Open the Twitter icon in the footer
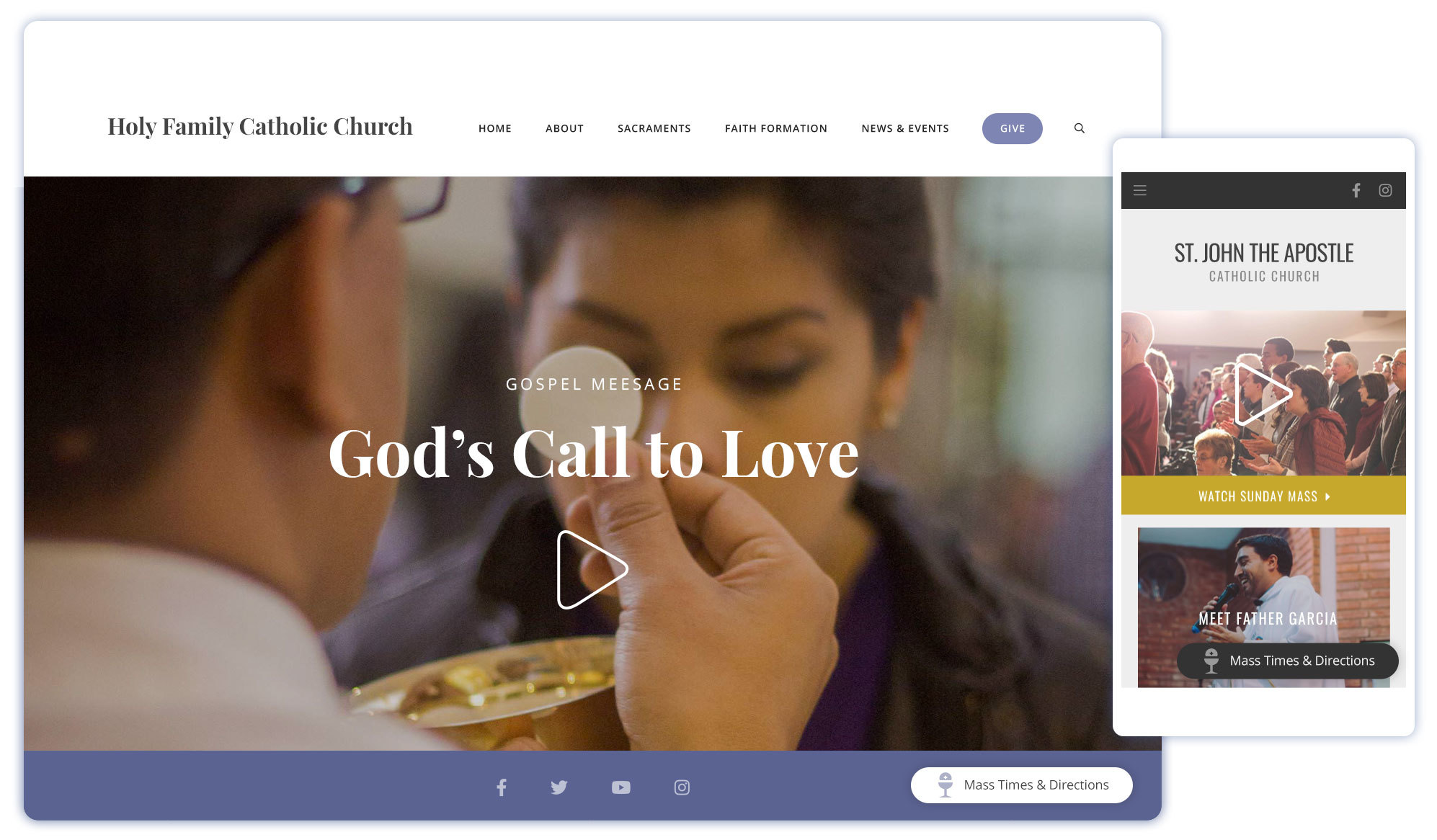The height and width of the screenshot is (840, 1437). pos(559,787)
